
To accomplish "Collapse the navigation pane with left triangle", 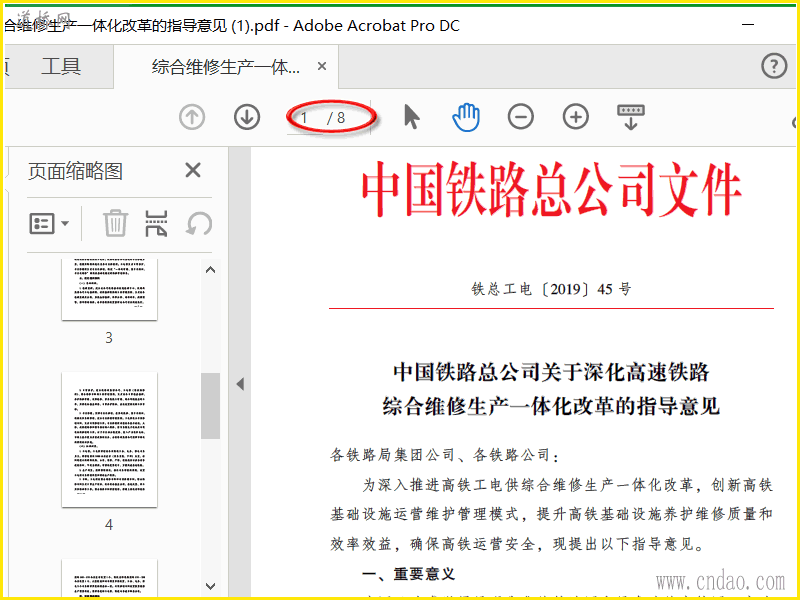I will coord(240,384).
